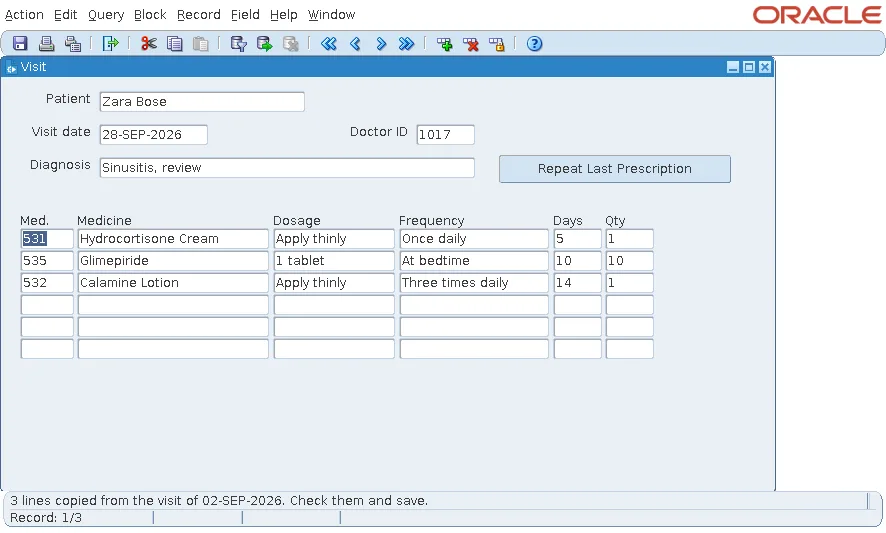The image size is (886, 533).
Task: Open the Field menu
Action: pos(245,15)
